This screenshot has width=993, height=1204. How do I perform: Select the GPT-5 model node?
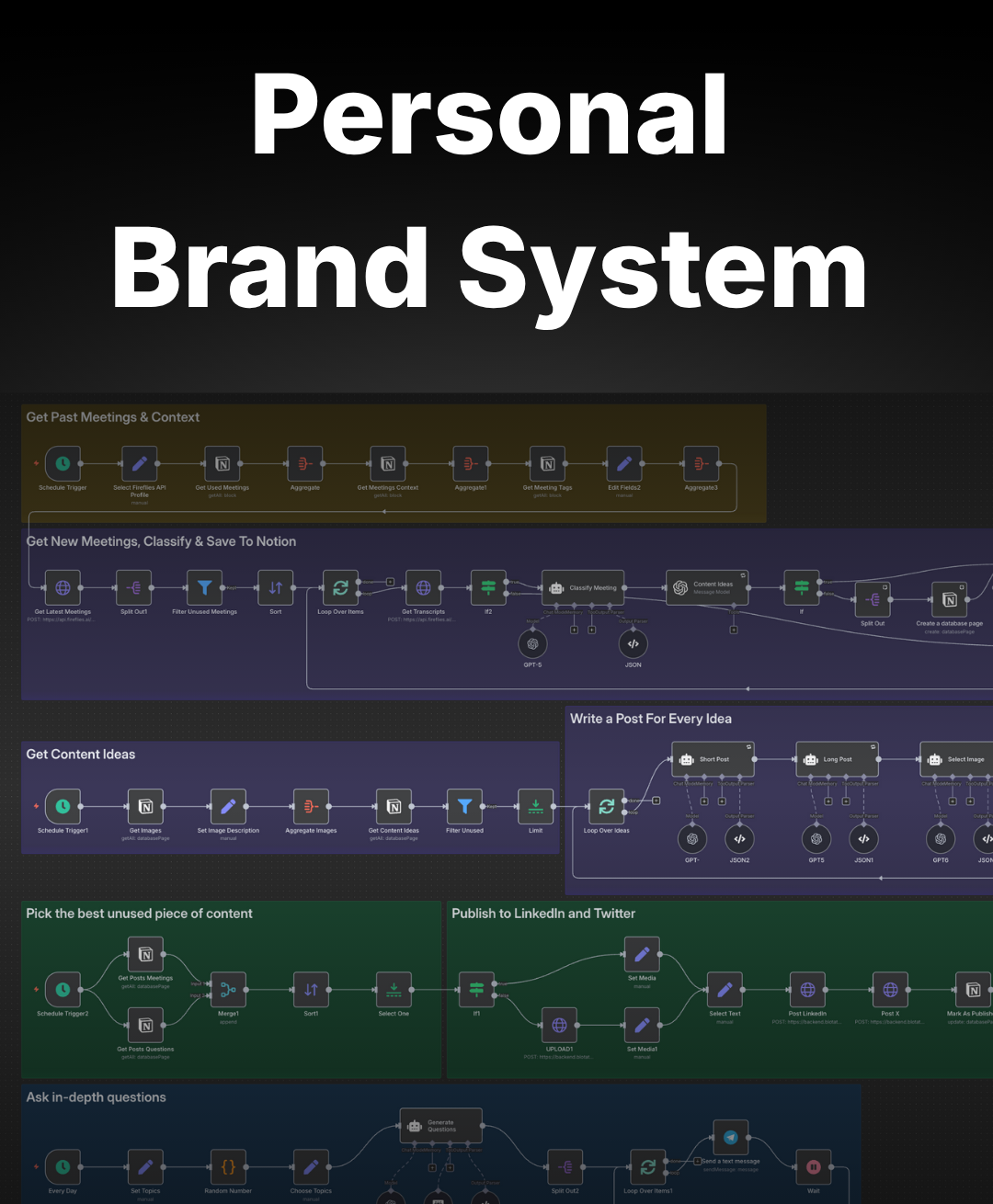[x=532, y=643]
